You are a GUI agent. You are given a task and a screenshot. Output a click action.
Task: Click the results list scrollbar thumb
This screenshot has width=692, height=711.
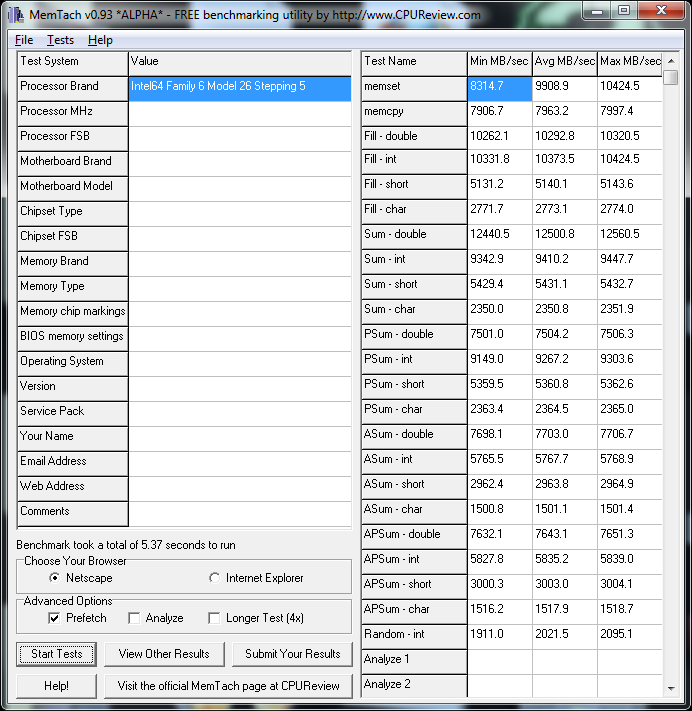(671, 77)
